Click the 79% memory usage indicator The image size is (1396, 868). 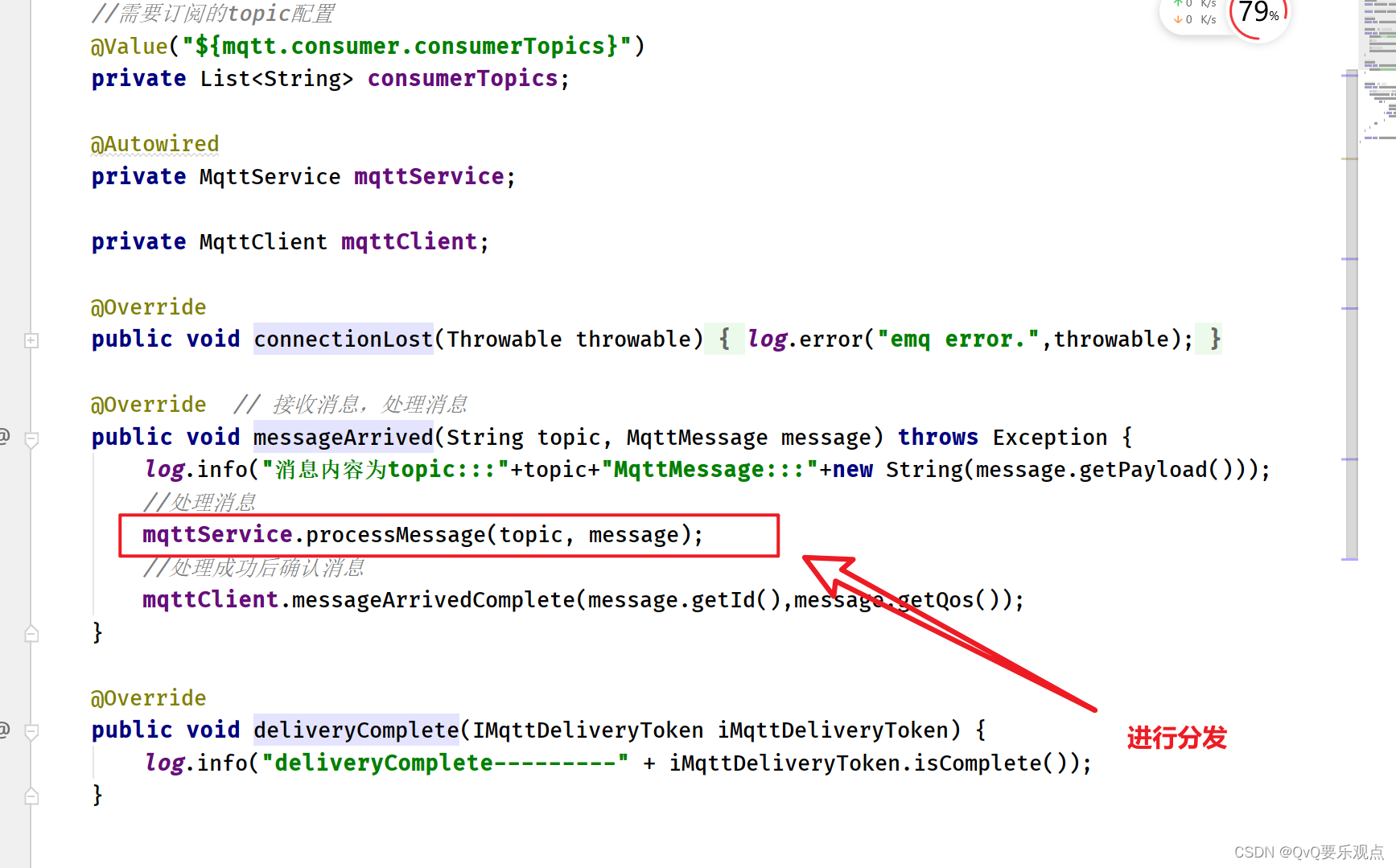1259,14
